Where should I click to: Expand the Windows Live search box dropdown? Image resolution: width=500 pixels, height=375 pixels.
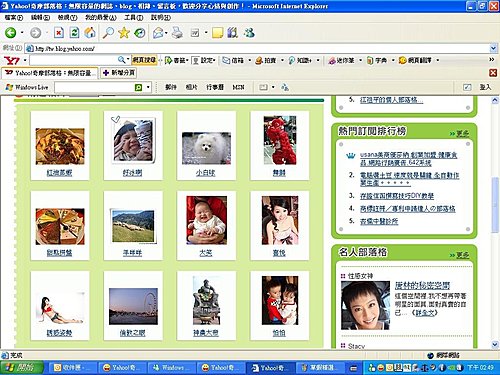[148, 87]
